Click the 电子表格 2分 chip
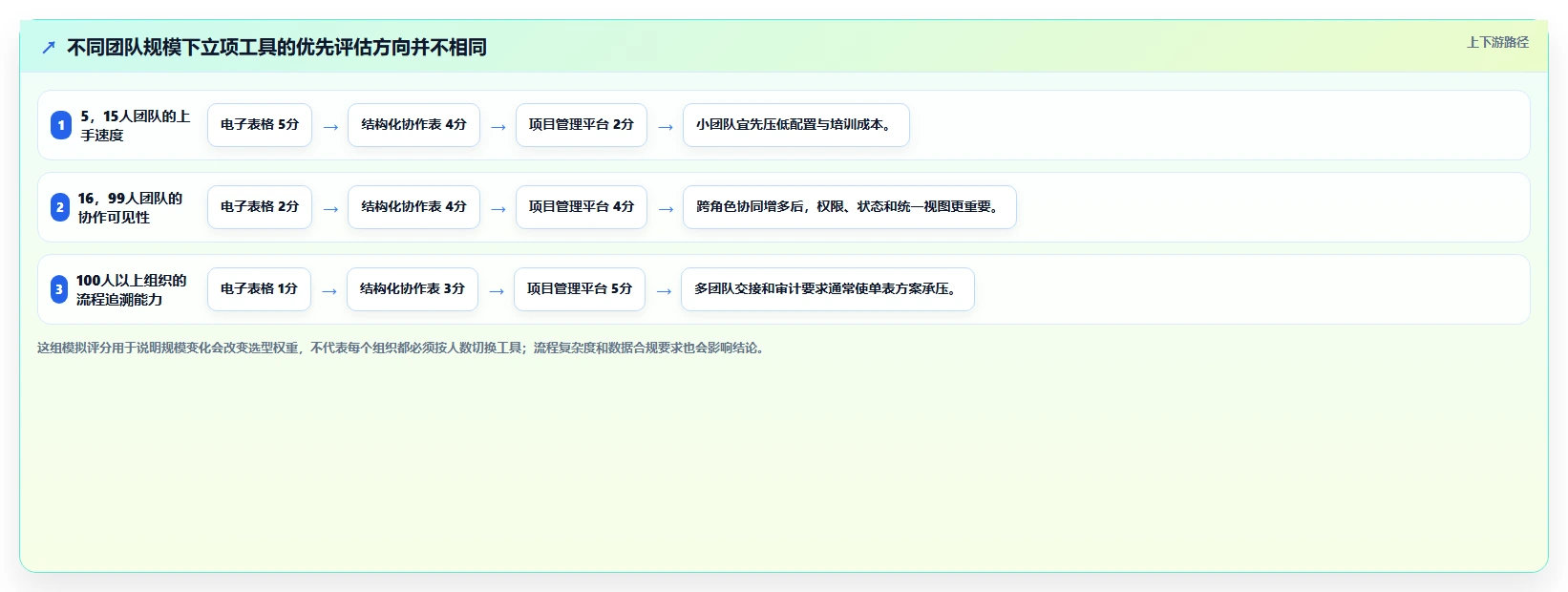The image size is (1568, 592). click(x=260, y=207)
